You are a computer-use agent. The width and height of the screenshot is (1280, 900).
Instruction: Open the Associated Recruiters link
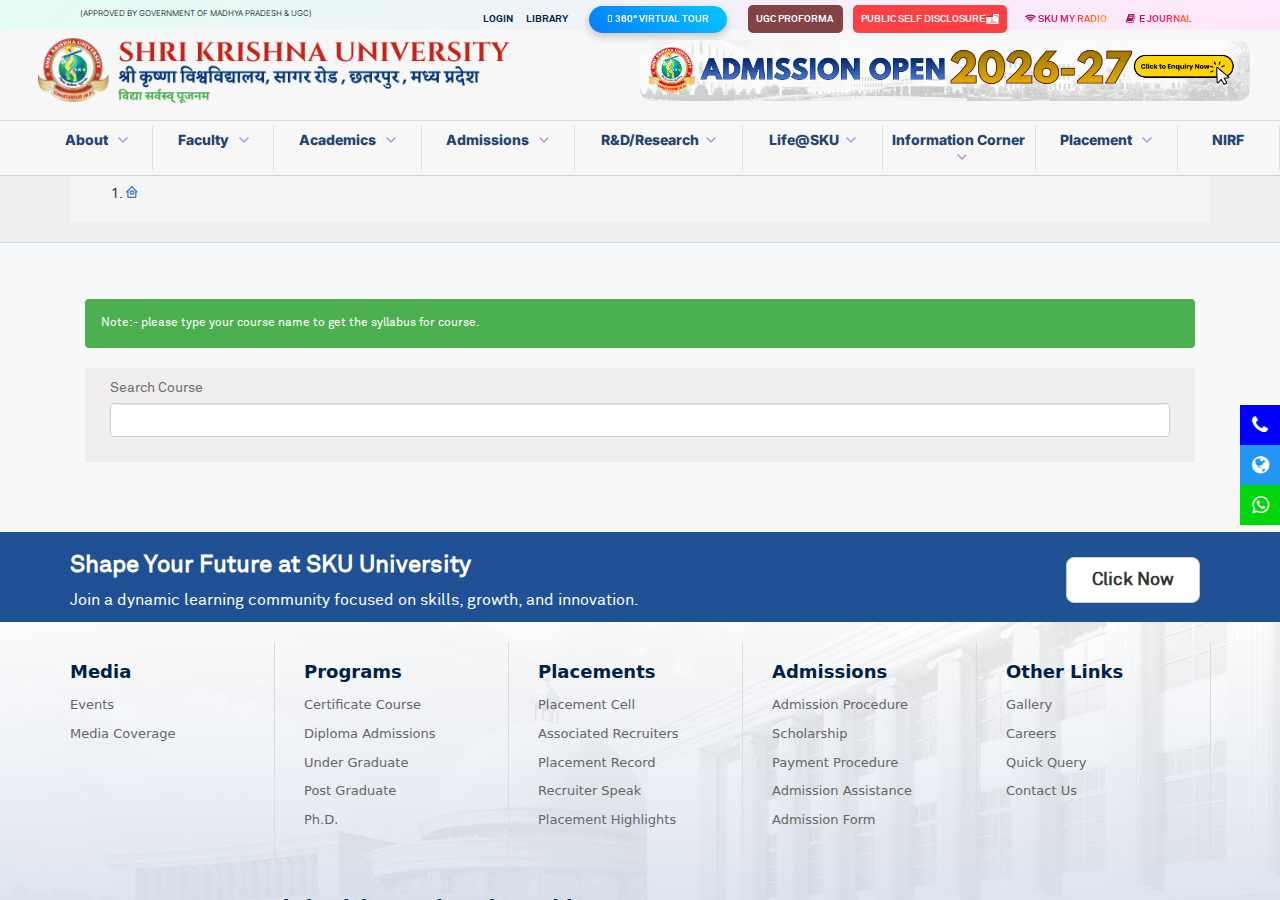608,734
